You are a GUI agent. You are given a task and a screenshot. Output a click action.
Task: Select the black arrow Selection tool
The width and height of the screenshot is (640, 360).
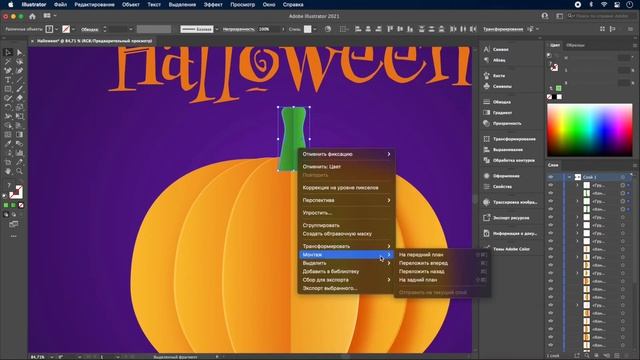pyautogui.click(x=8, y=52)
